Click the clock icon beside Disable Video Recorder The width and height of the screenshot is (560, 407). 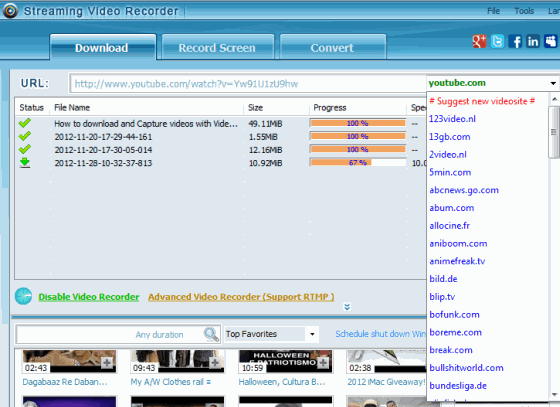pyautogui.click(x=24, y=296)
